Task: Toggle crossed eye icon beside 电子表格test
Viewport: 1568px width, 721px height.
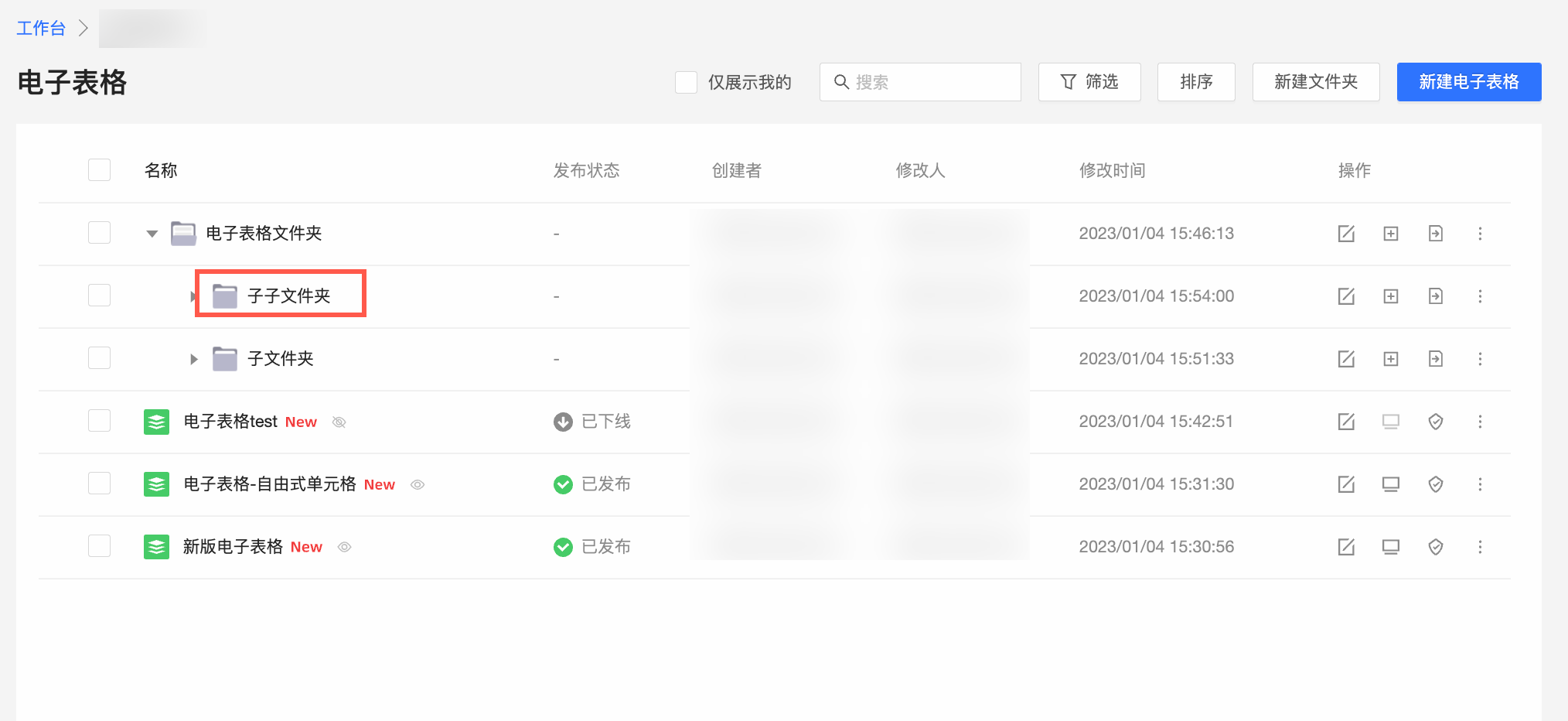Action: click(x=339, y=422)
